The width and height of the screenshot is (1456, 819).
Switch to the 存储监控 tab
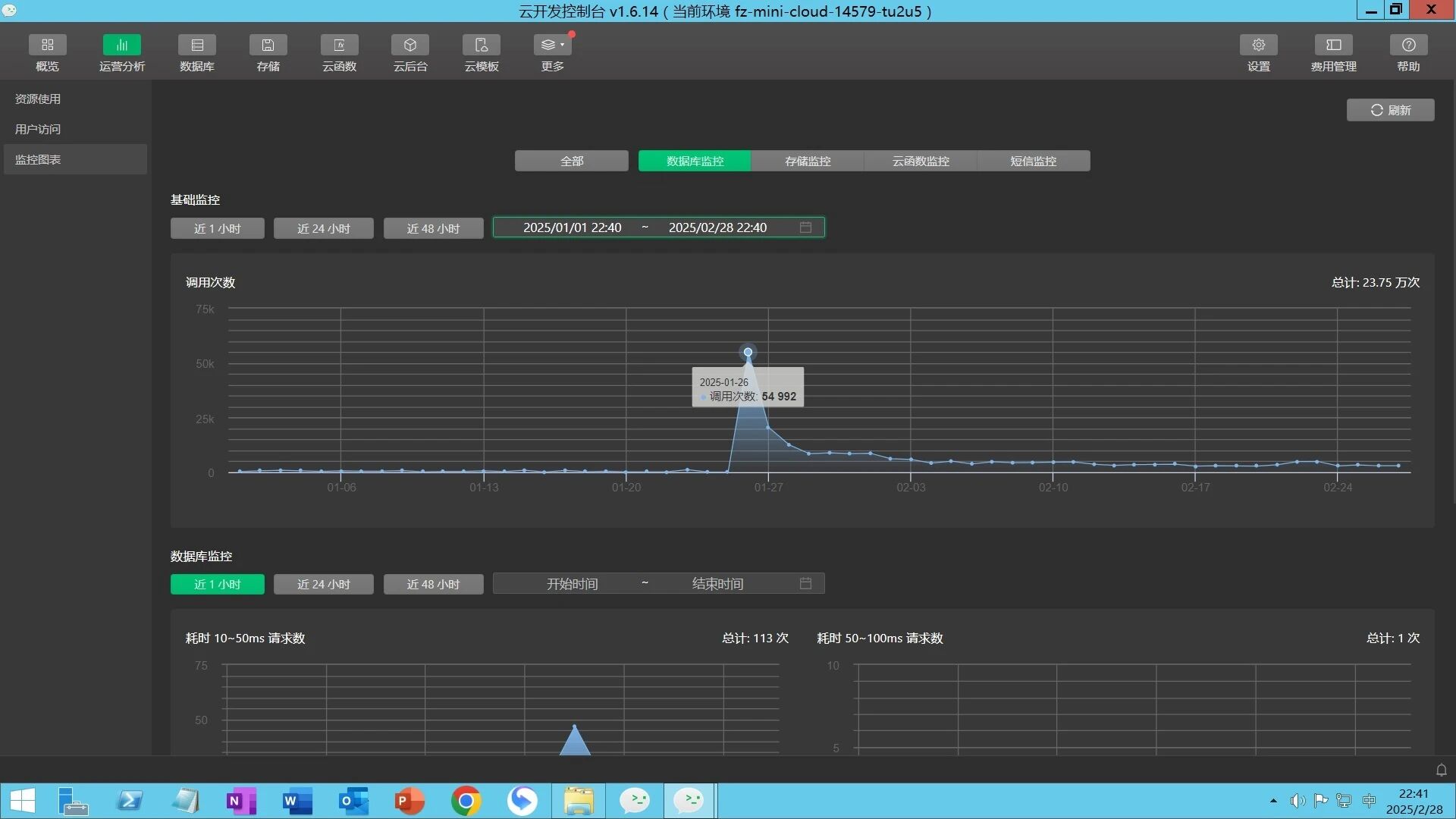[x=807, y=161]
